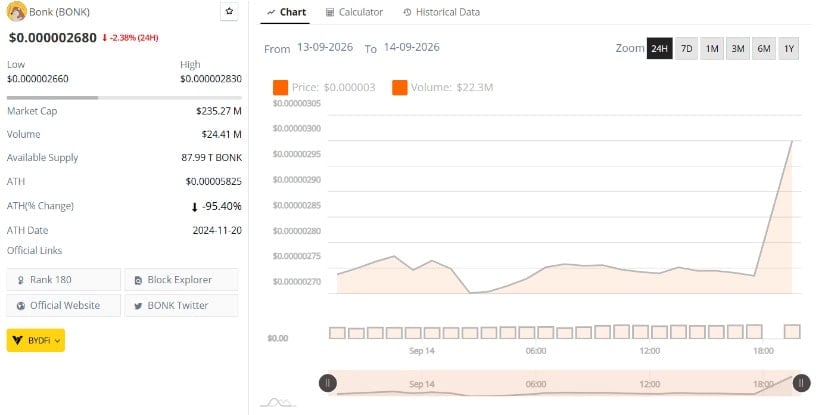Click the Historical Data clock icon
This screenshot has height=415, width=825.
click(407, 12)
